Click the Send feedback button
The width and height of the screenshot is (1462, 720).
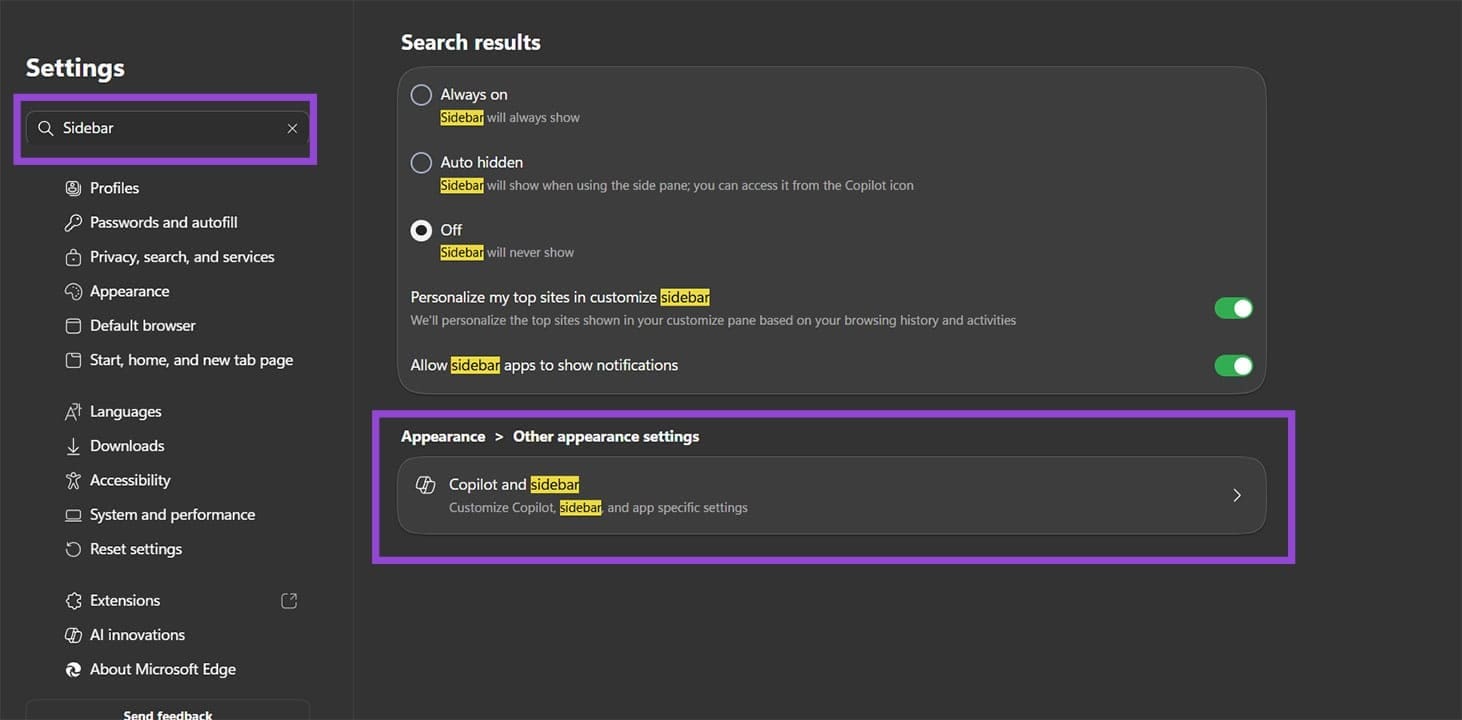(x=168, y=711)
